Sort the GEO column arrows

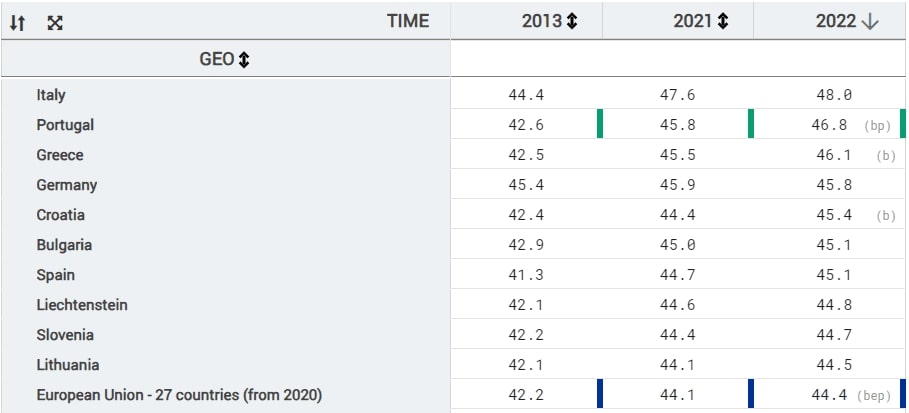coord(245,60)
